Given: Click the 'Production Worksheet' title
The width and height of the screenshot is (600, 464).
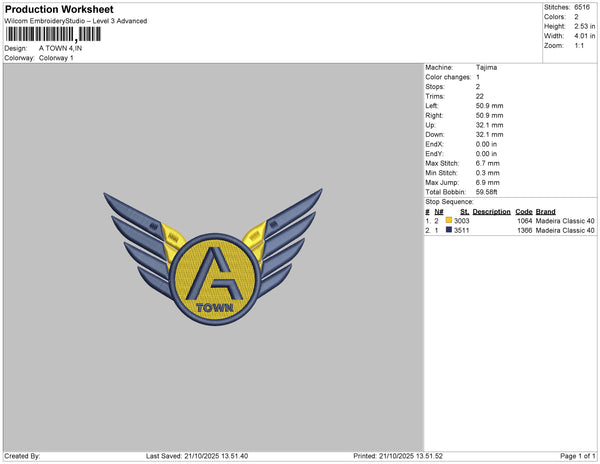Looking at the screenshot, I should [x=59, y=9].
